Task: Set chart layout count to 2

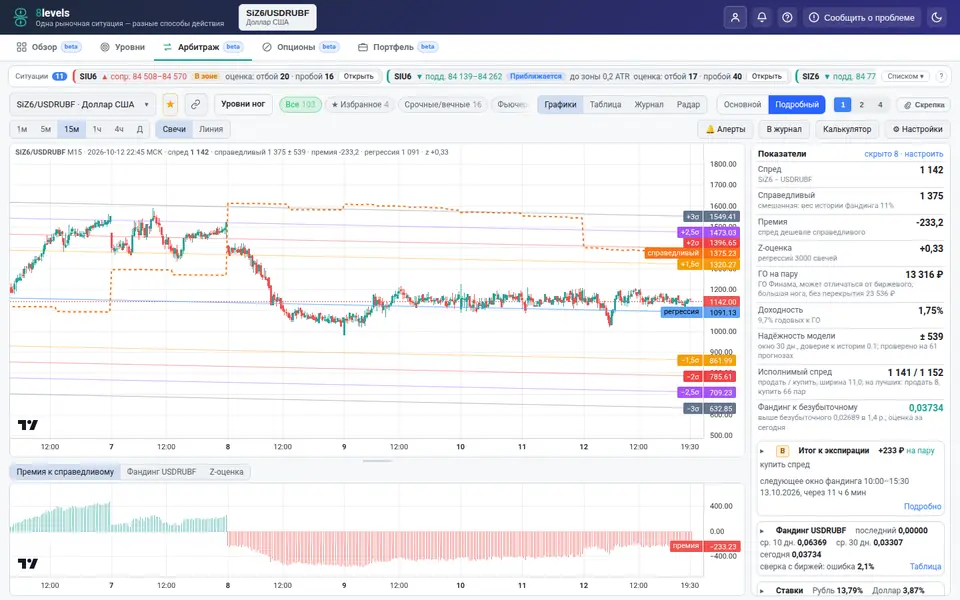Action: point(861,105)
